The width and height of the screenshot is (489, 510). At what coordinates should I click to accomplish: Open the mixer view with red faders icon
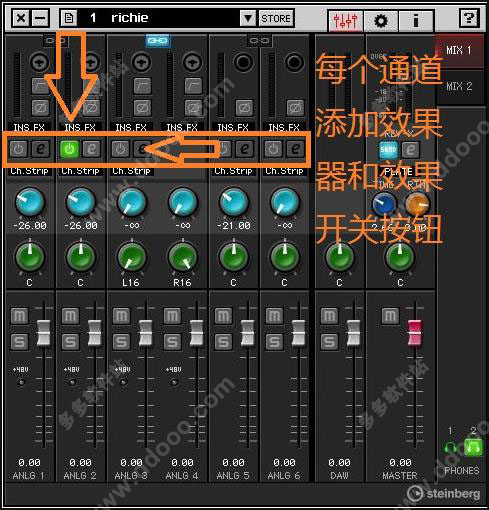pyautogui.click(x=345, y=21)
